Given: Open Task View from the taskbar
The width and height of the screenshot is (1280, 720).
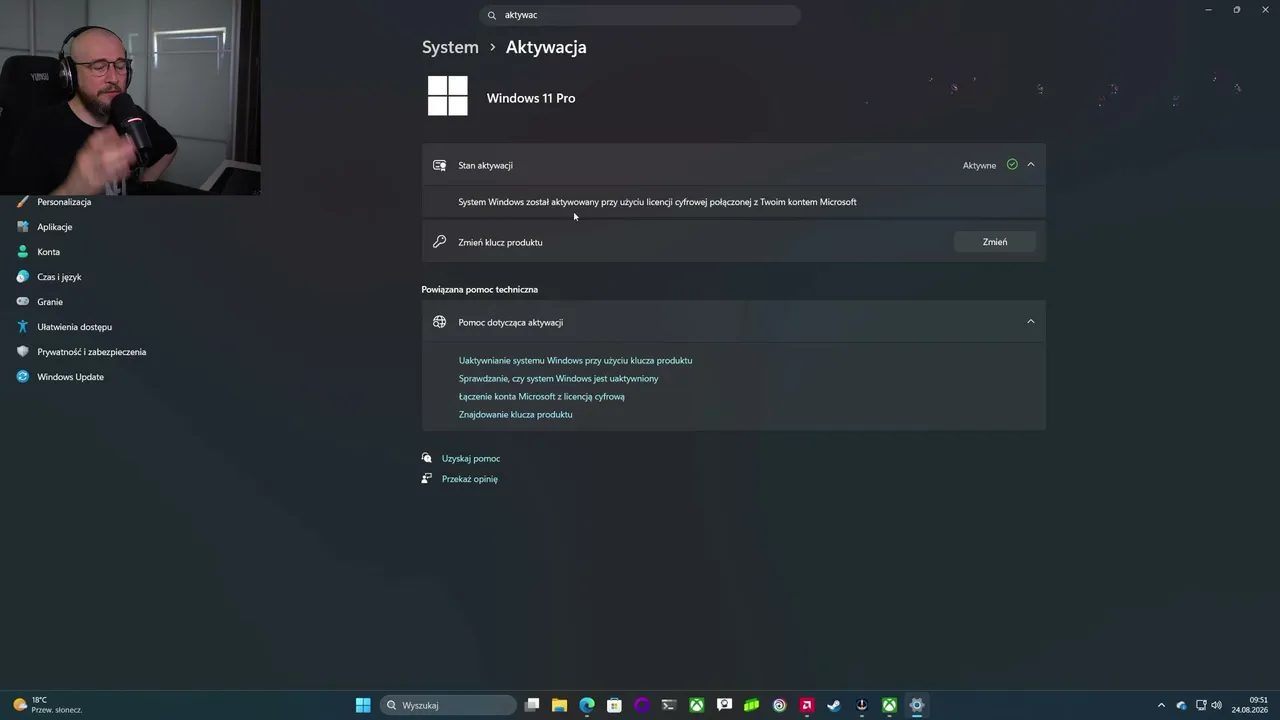Looking at the screenshot, I should [x=532, y=705].
